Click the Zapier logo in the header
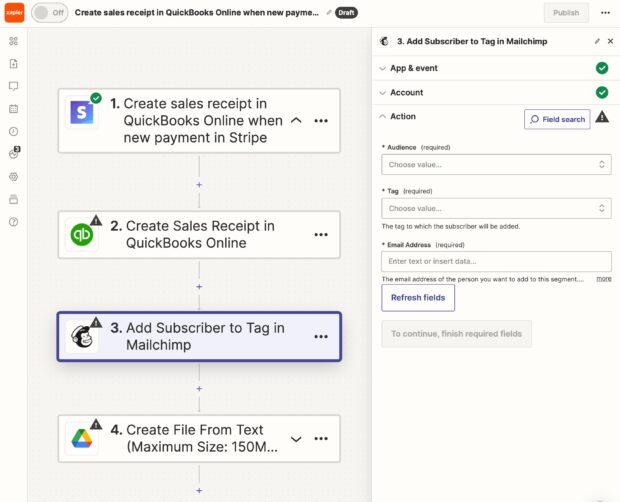This screenshot has width=620, height=502. pyautogui.click(x=14, y=13)
